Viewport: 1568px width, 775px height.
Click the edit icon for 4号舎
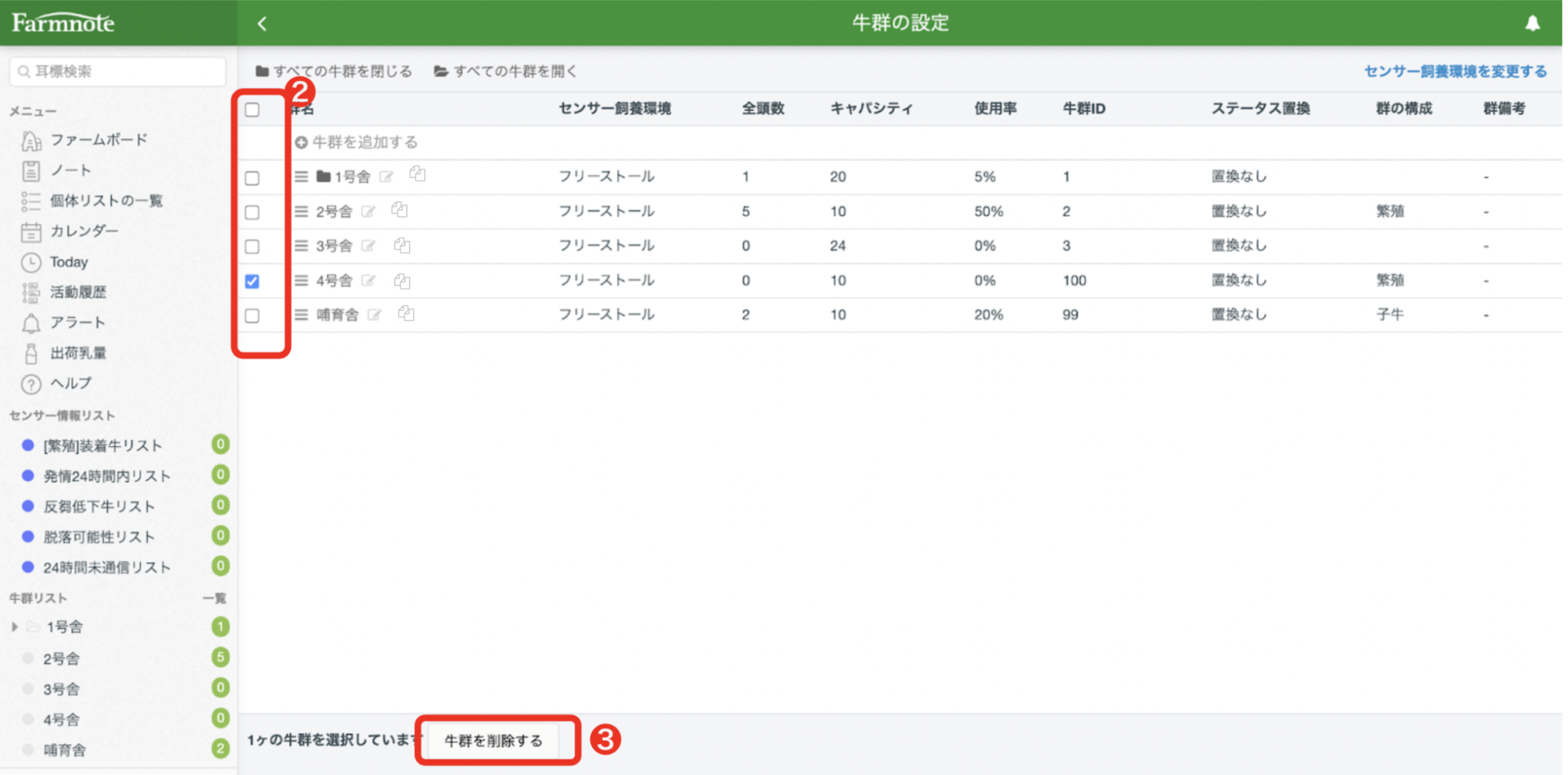[x=368, y=280]
